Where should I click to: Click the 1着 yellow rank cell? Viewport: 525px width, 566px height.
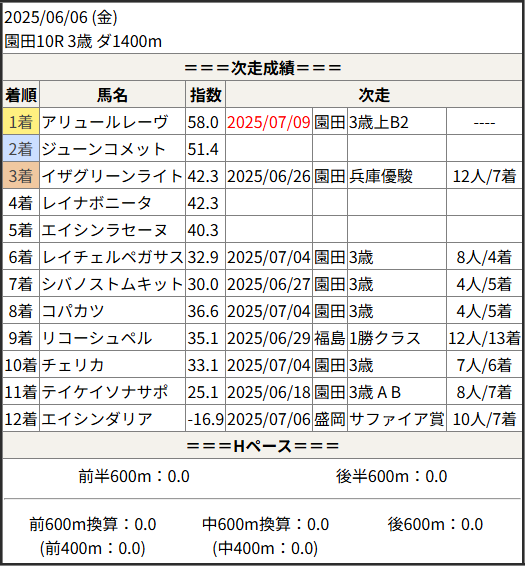click(21, 122)
